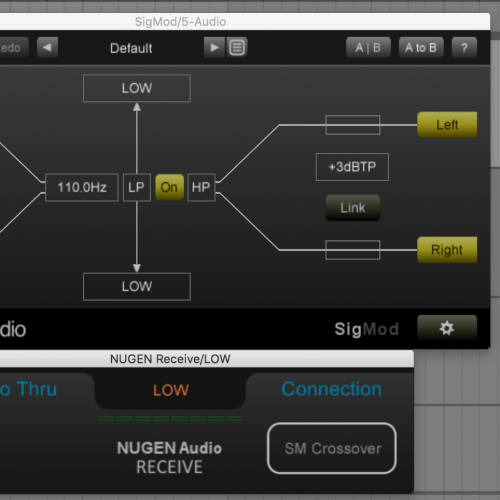
Task: Click the partially visible Redo button
Action: click(x=14, y=47)
